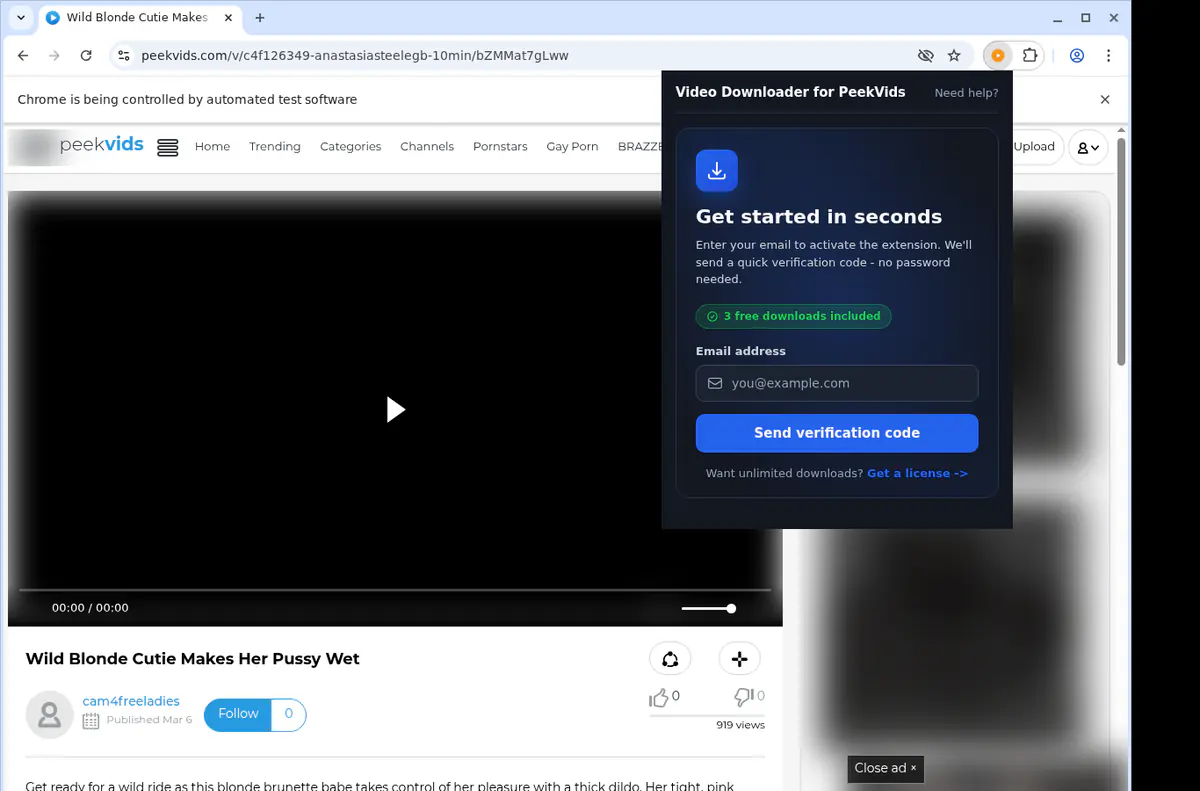Viewport: 1200px width, 791px height.
Task: Follow the uploader with the Follow button
Action: coord(238,714)
